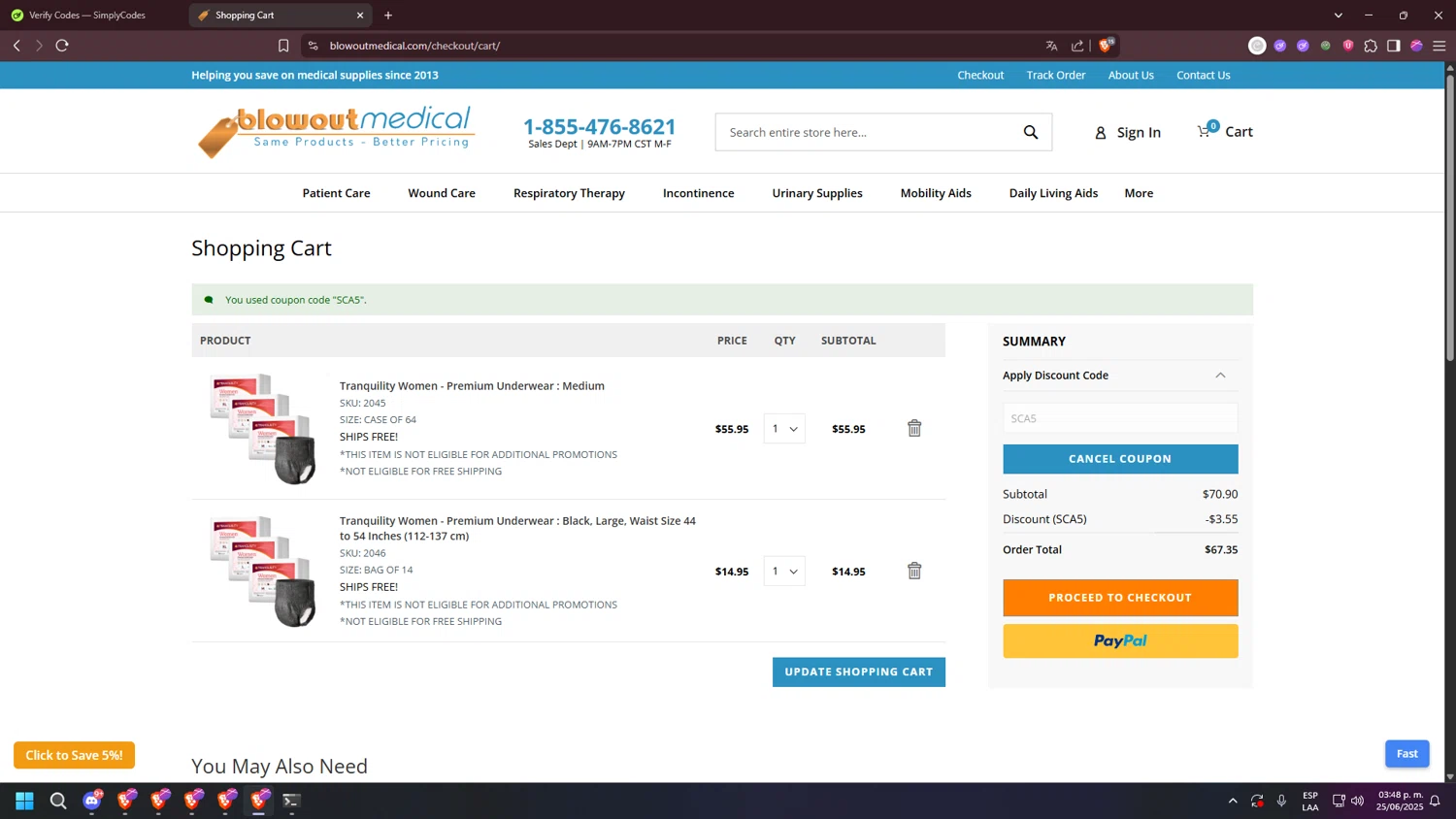Open Incontinence menu
Image resolution: width=1456 pixels, height=819 pixels.
coord(698,193)
